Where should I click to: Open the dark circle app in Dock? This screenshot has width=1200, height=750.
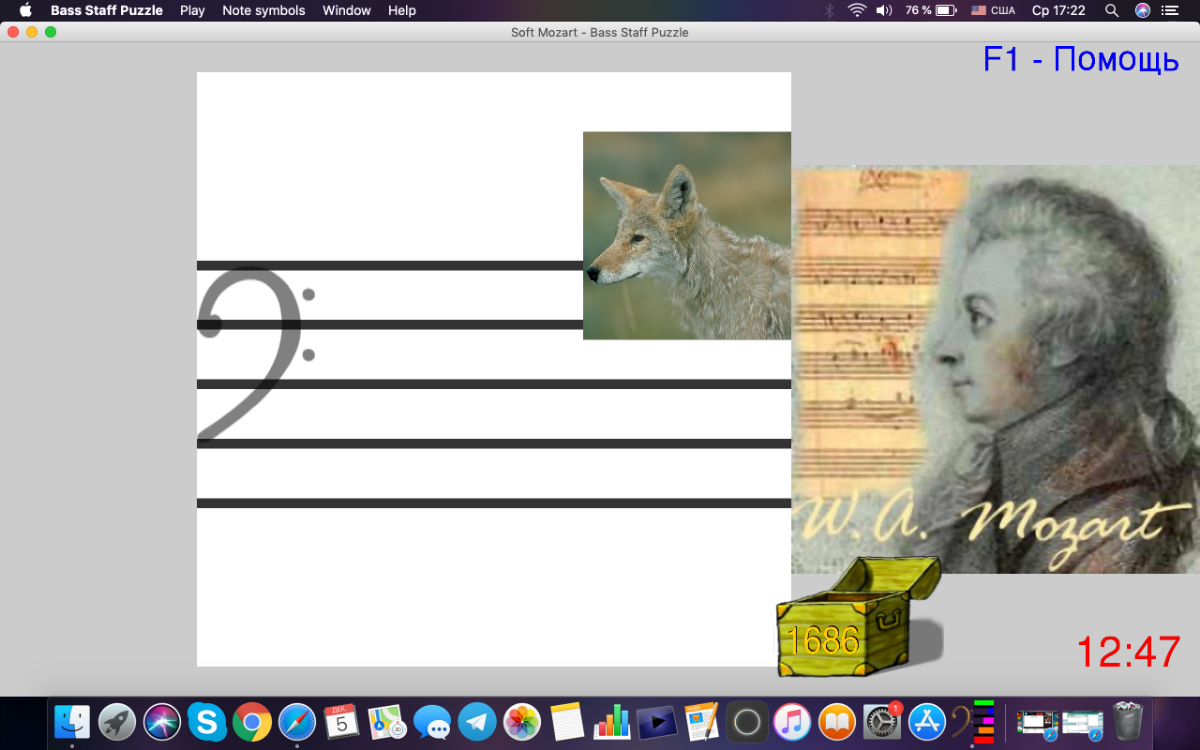click(747, 721)
